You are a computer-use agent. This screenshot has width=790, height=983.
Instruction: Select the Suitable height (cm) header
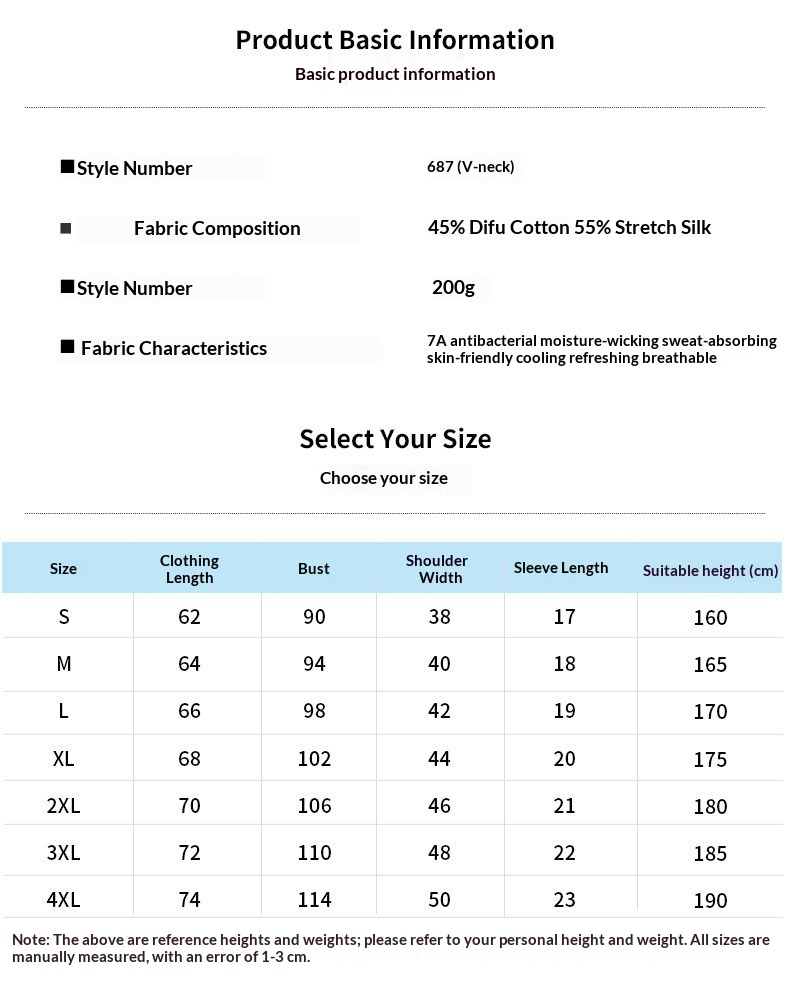pyautogui.click(x=710, y=570)
